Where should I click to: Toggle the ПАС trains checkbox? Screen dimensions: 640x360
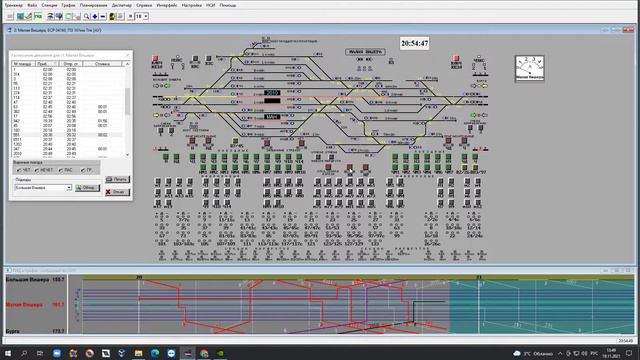(x=65, y=170)
